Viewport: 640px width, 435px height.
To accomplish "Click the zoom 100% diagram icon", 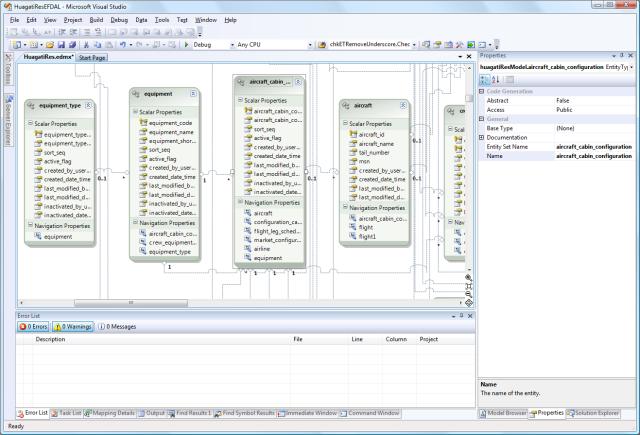I will click(469, 286).
